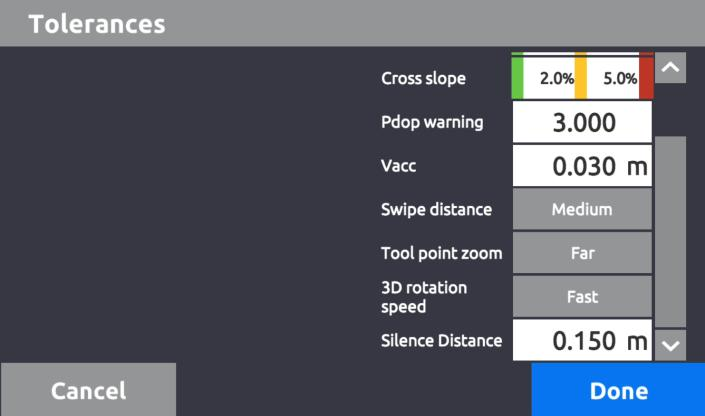705x416 pixels.
Task: Change Tool point zoom from Far
Action: click(x=582, y=253)
